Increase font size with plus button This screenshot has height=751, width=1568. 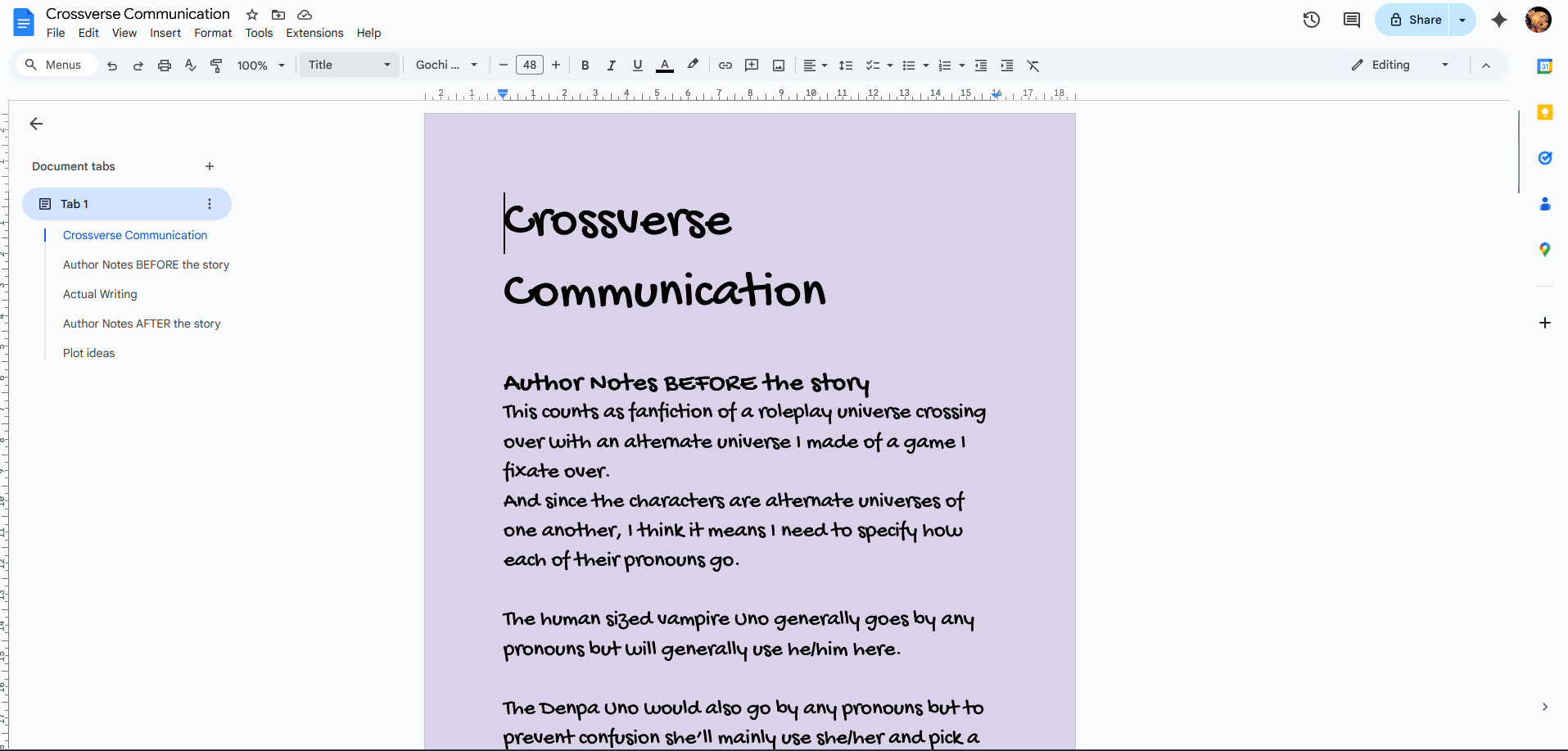[556, 65]
